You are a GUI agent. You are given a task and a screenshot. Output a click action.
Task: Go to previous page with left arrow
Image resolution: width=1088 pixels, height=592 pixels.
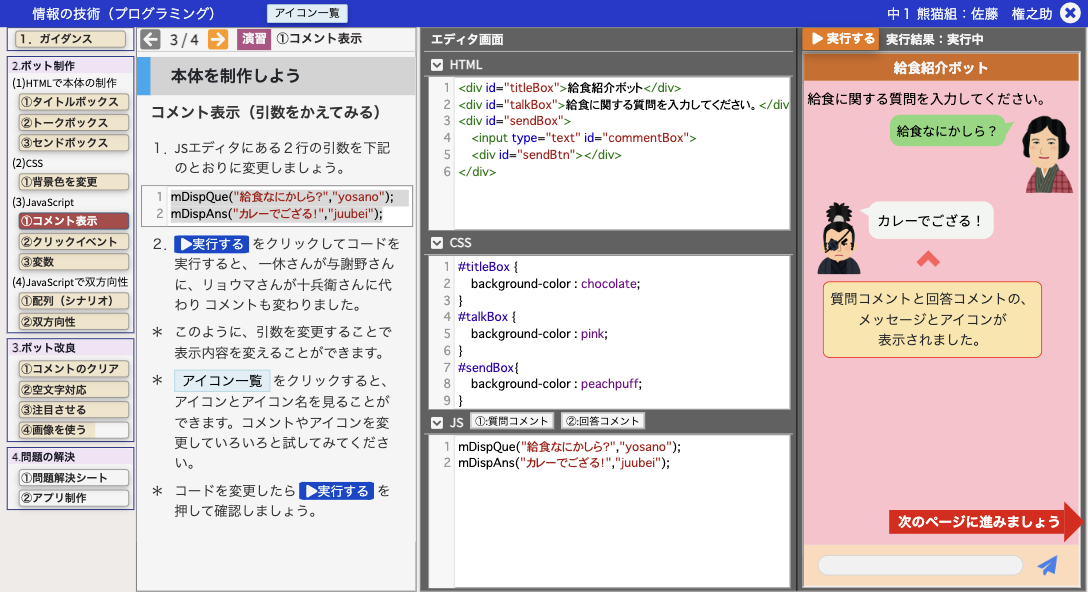[151, 39]
